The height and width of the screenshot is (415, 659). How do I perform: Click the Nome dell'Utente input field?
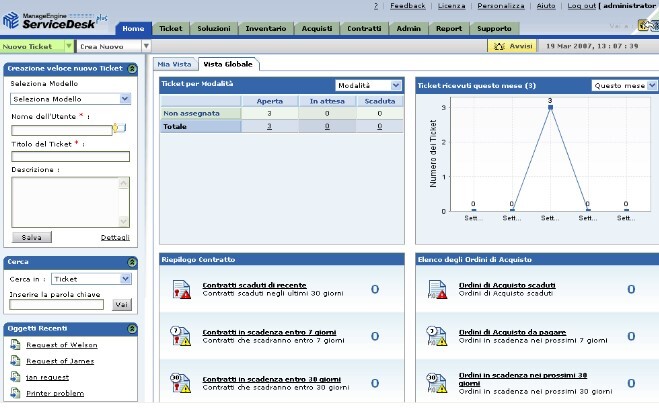tap(62, 130)
